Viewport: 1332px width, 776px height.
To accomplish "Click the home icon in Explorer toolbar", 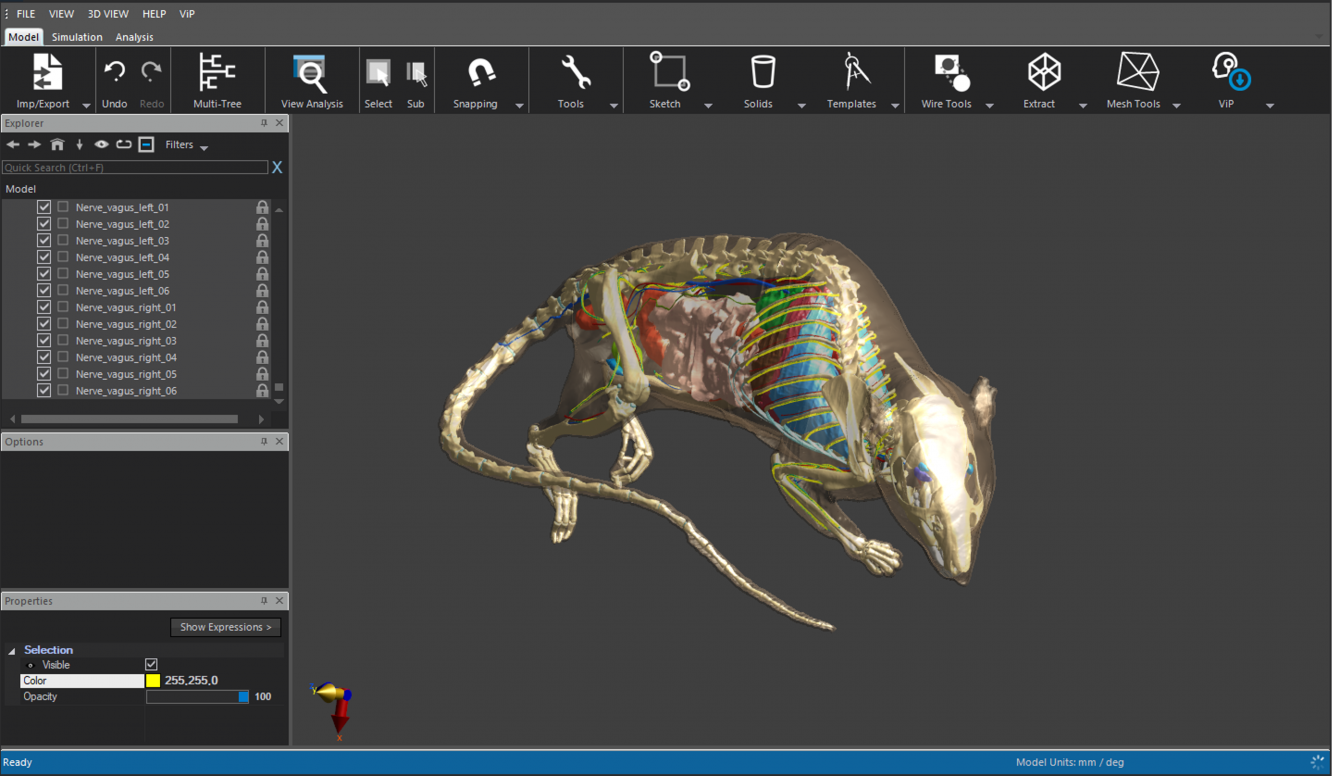I will [57, 145].
